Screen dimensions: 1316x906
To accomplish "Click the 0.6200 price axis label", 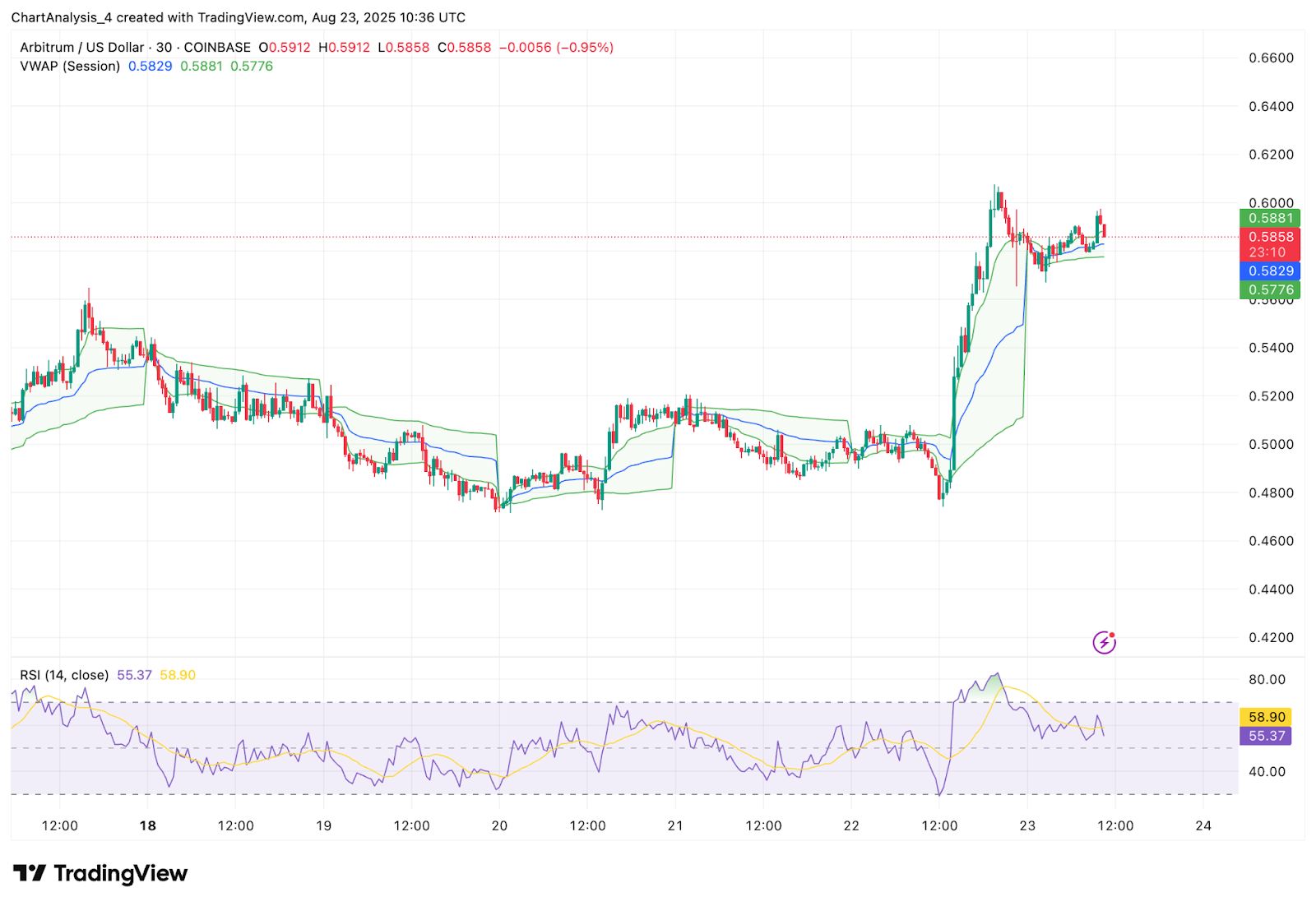I will pos(1271,155).
